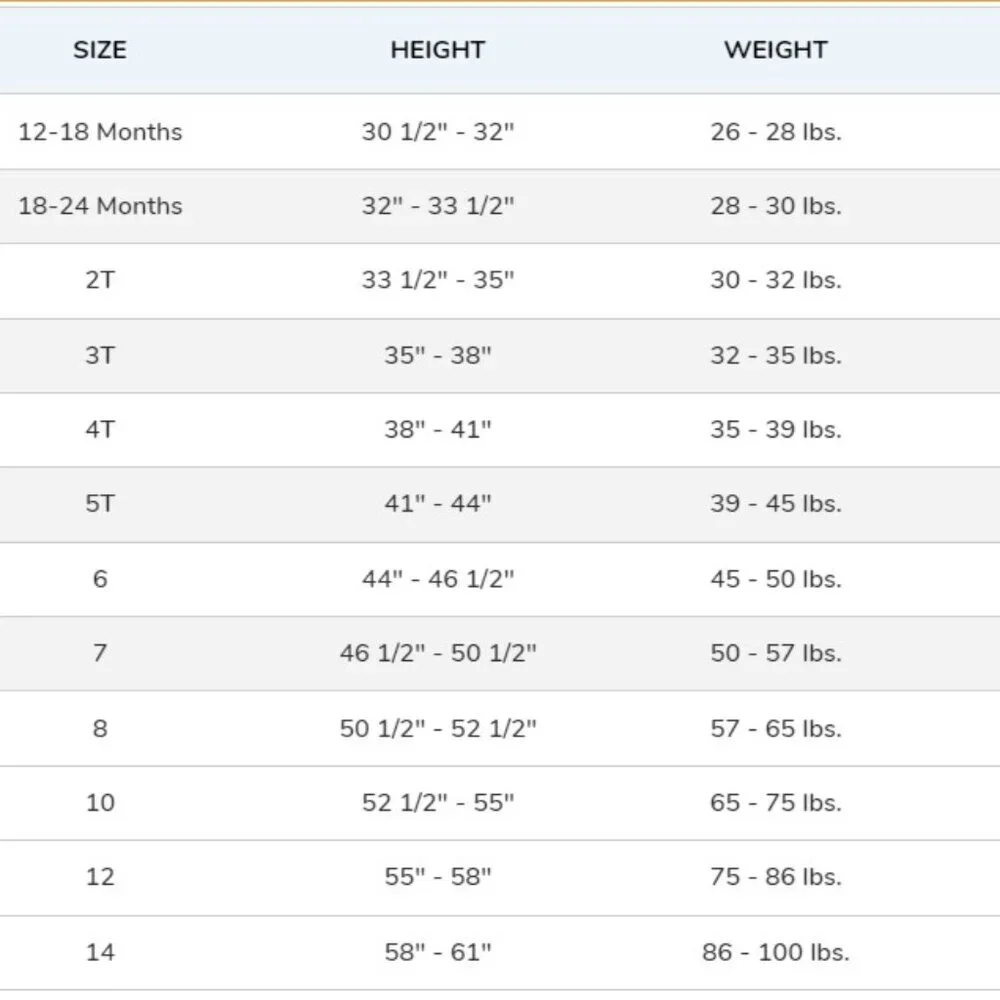Click height value 44" - 46 1/2"
Viewport: 1000px width, 1000px height.
tap(438, 579)
